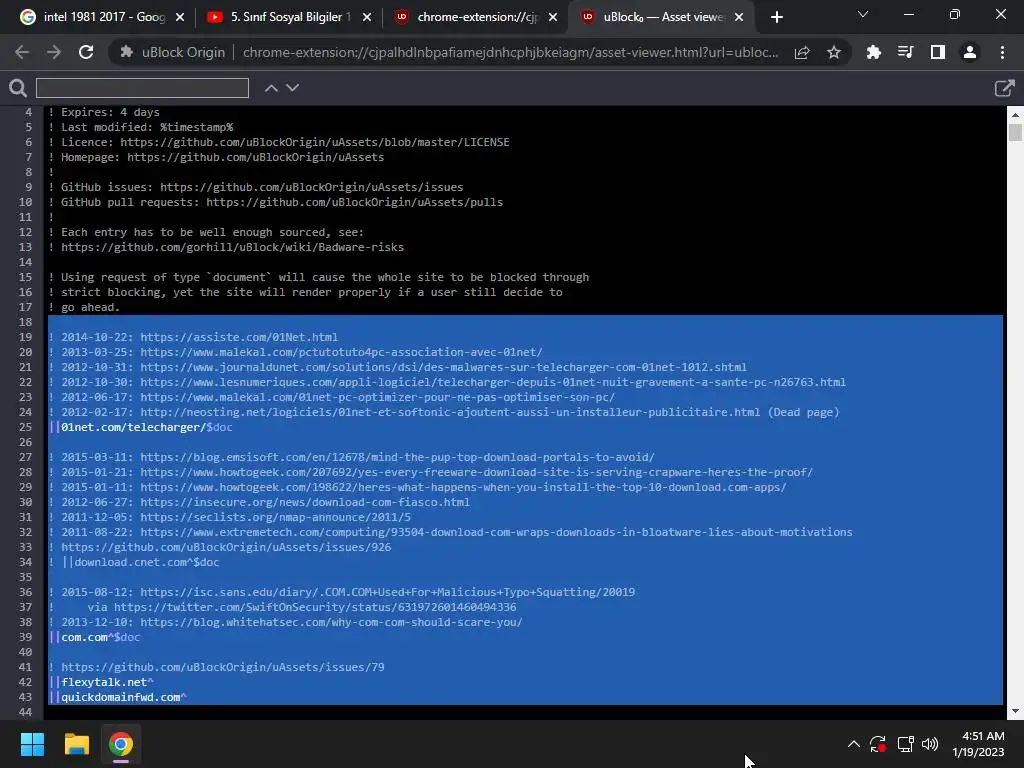1024x768 pixels.
Task: Open the clock showing 4:51 AM
Action: 978,744
